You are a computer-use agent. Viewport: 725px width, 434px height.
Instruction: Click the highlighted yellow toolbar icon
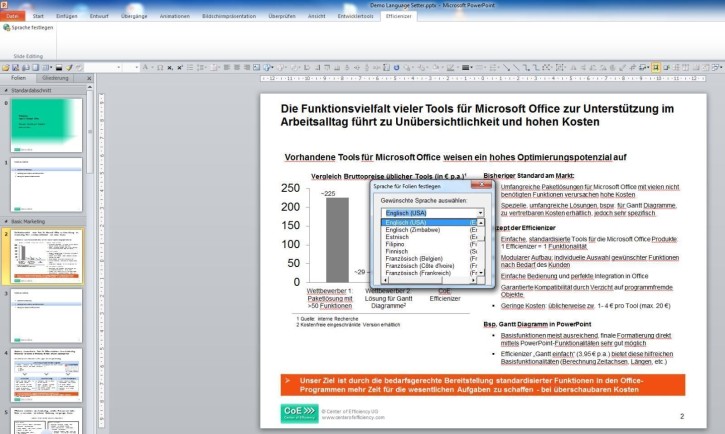[x=656, y=67]
